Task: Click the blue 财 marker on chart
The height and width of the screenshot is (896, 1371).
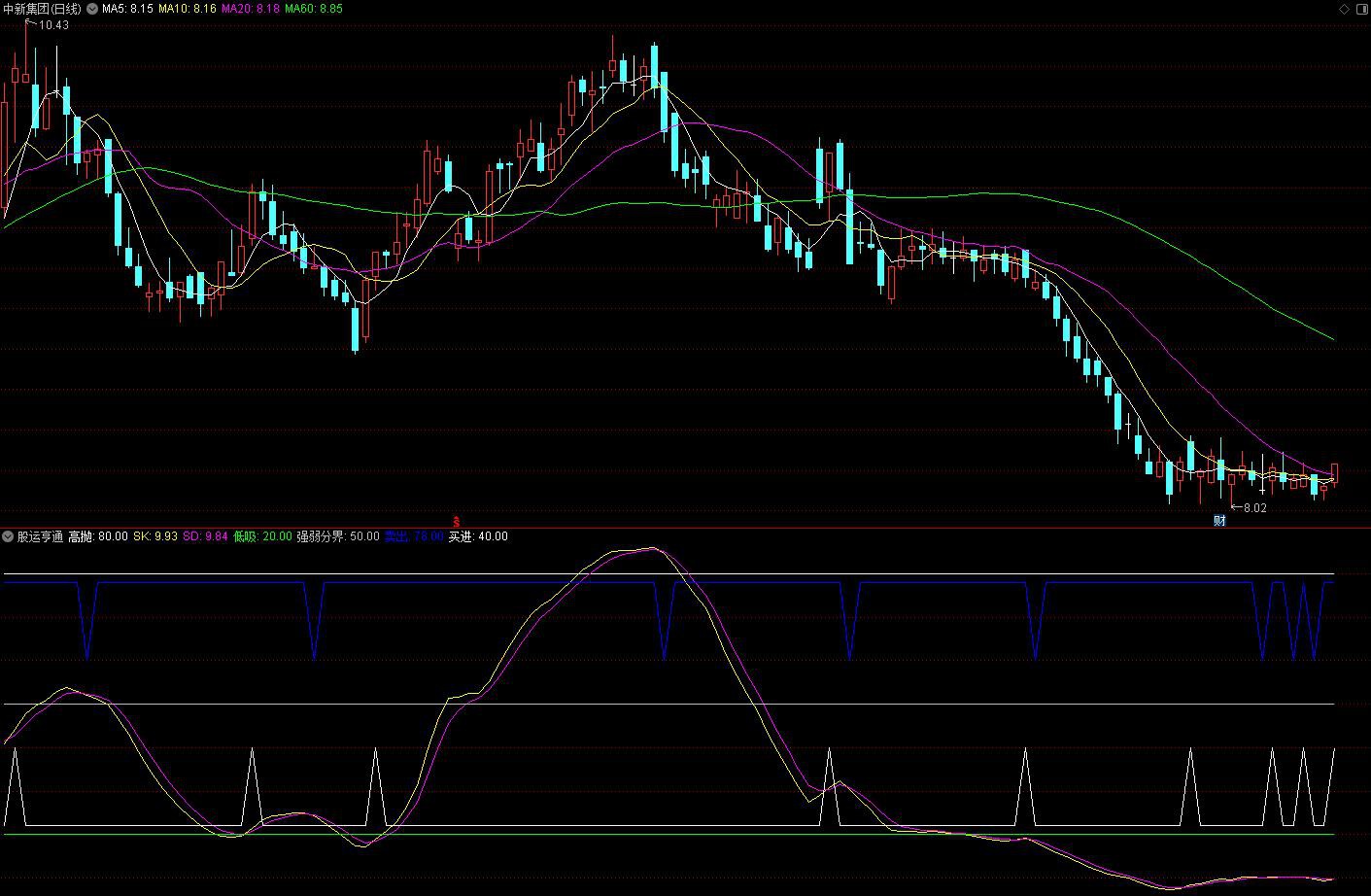Action: click(1219, 521)
